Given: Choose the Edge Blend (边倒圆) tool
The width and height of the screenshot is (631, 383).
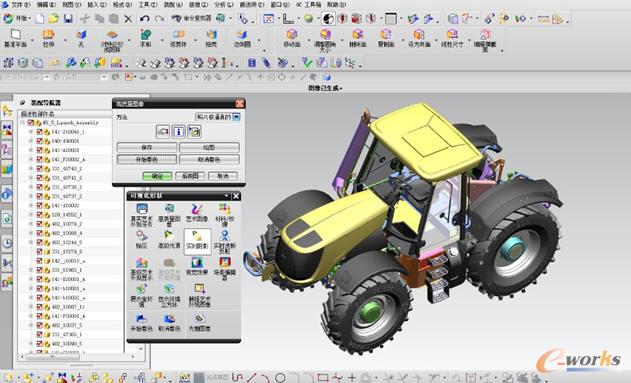Looking at the screenshot, I should [242, 38].
